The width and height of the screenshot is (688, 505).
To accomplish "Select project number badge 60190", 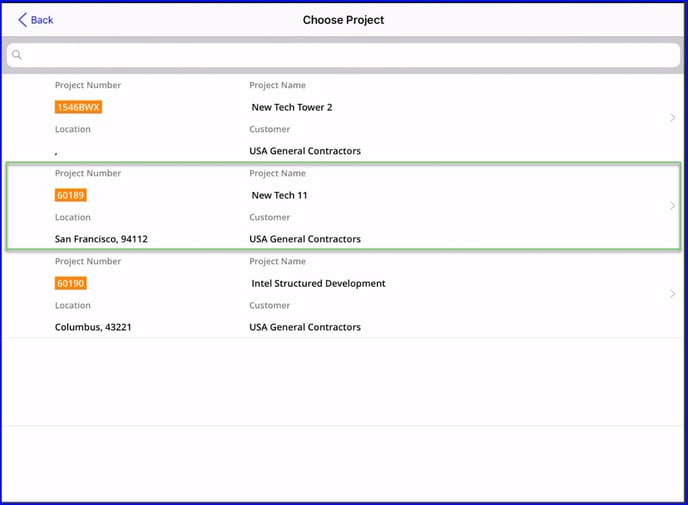I will click(x=71, y=283).
